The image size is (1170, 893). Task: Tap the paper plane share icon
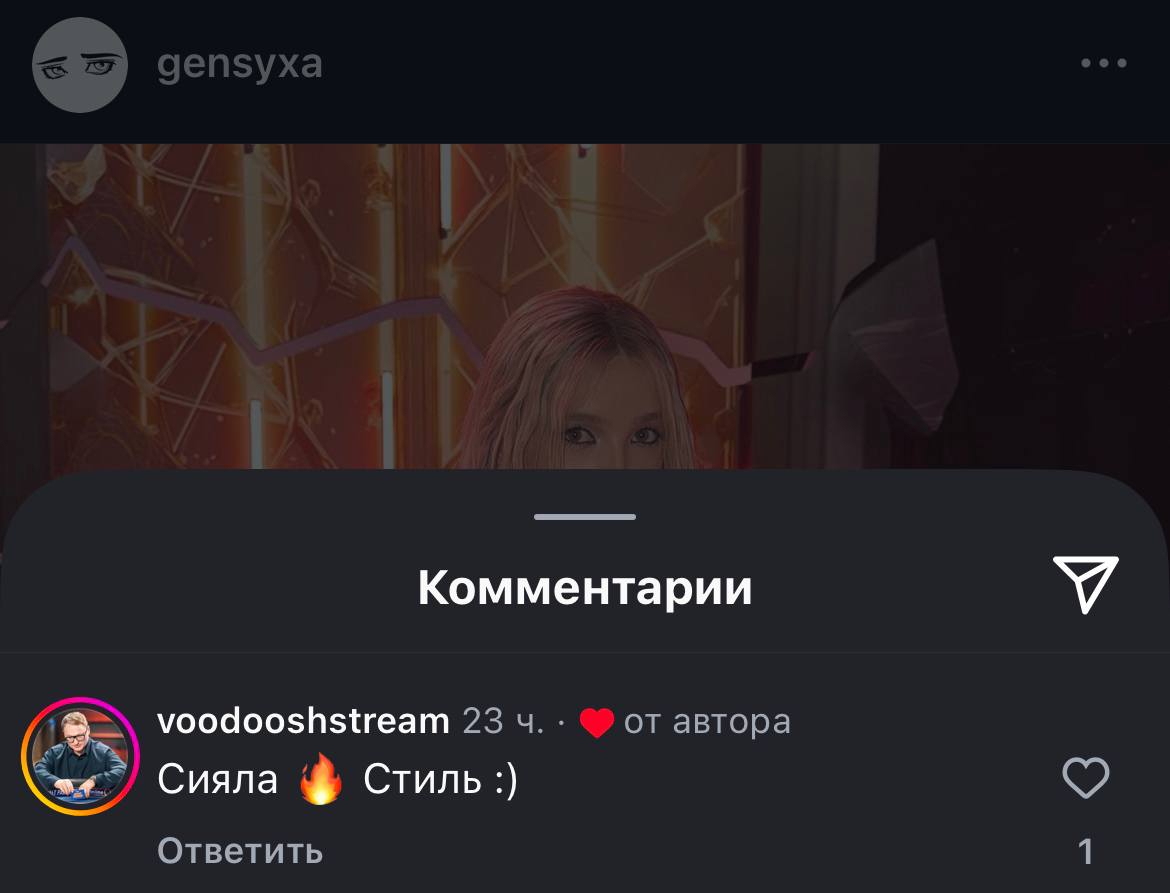pyautogui.click(x=1086, y=584)
